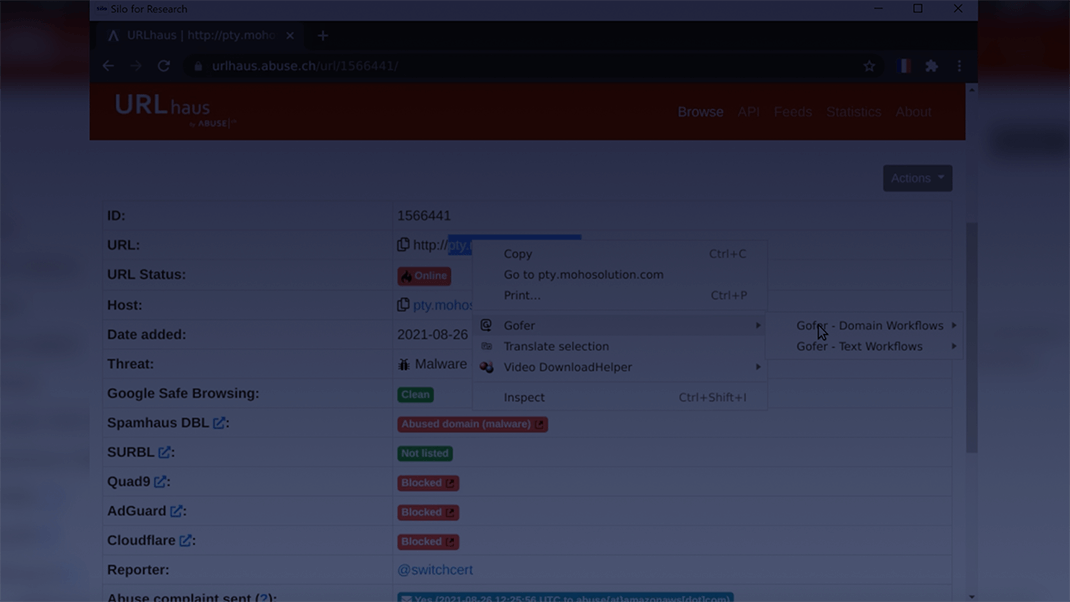Viewport: 1070px width, 602px height.
Task: Open AdGuard external link icon
Action: click(176, 511)
